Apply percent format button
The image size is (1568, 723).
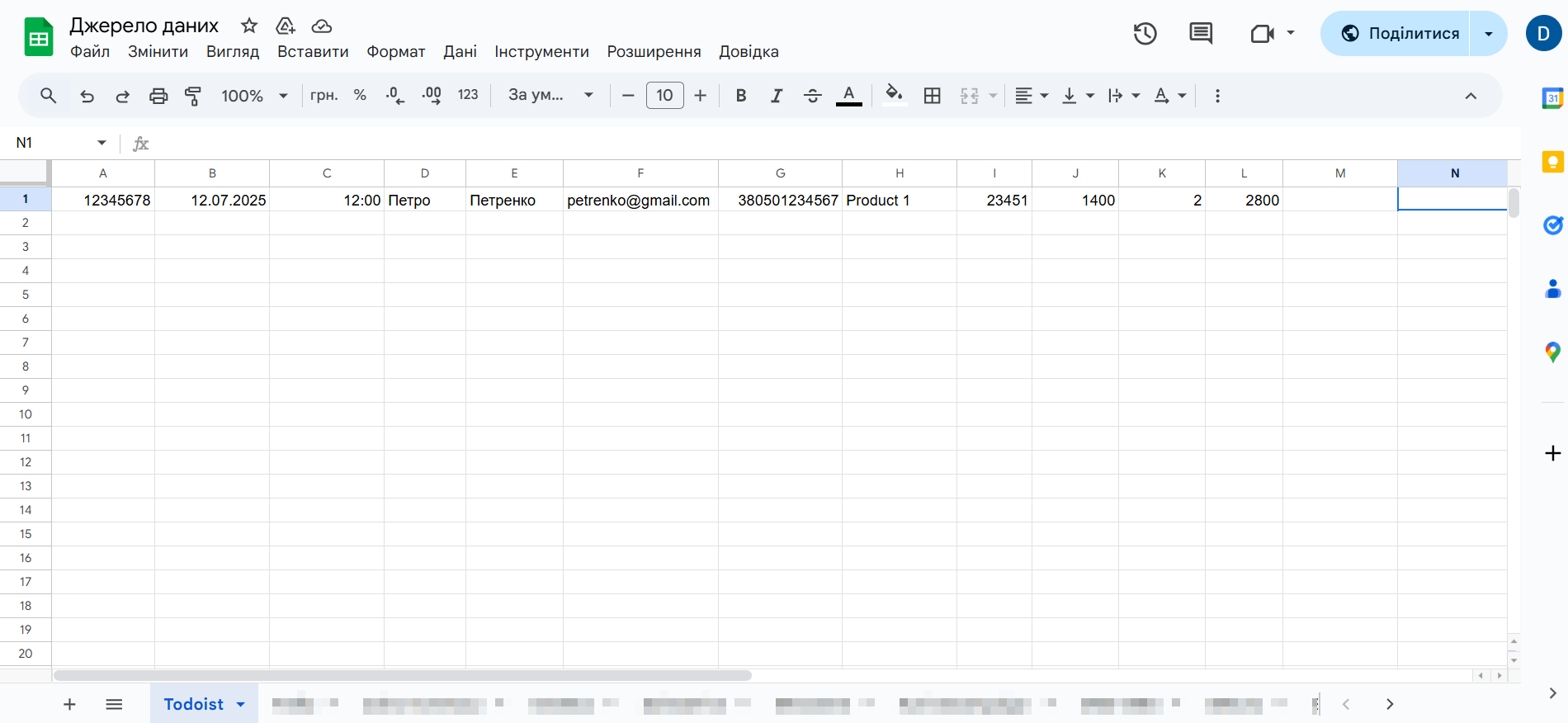pos(360,96)
